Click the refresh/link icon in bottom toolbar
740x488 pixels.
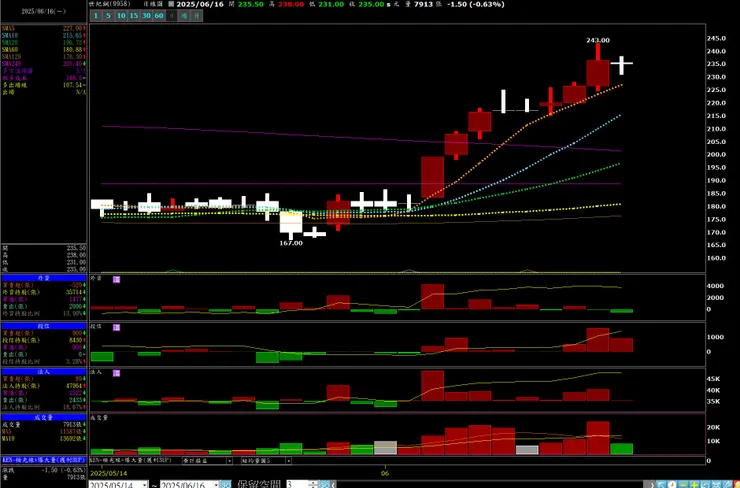click(x=705, y=484)
